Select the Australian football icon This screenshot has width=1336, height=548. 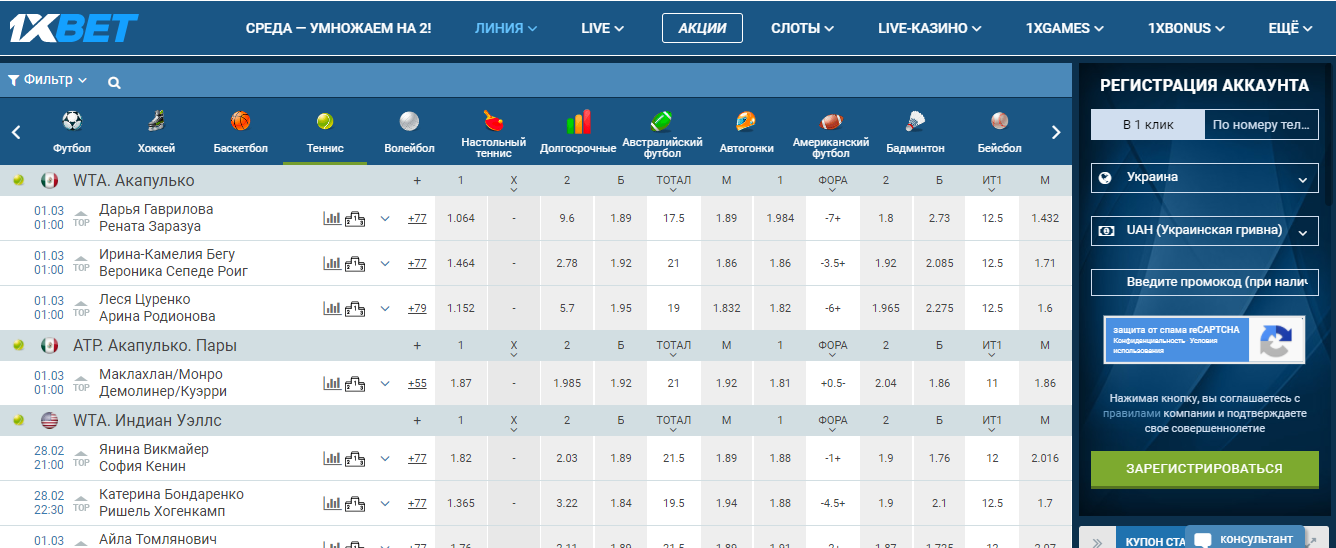[662, 121]
